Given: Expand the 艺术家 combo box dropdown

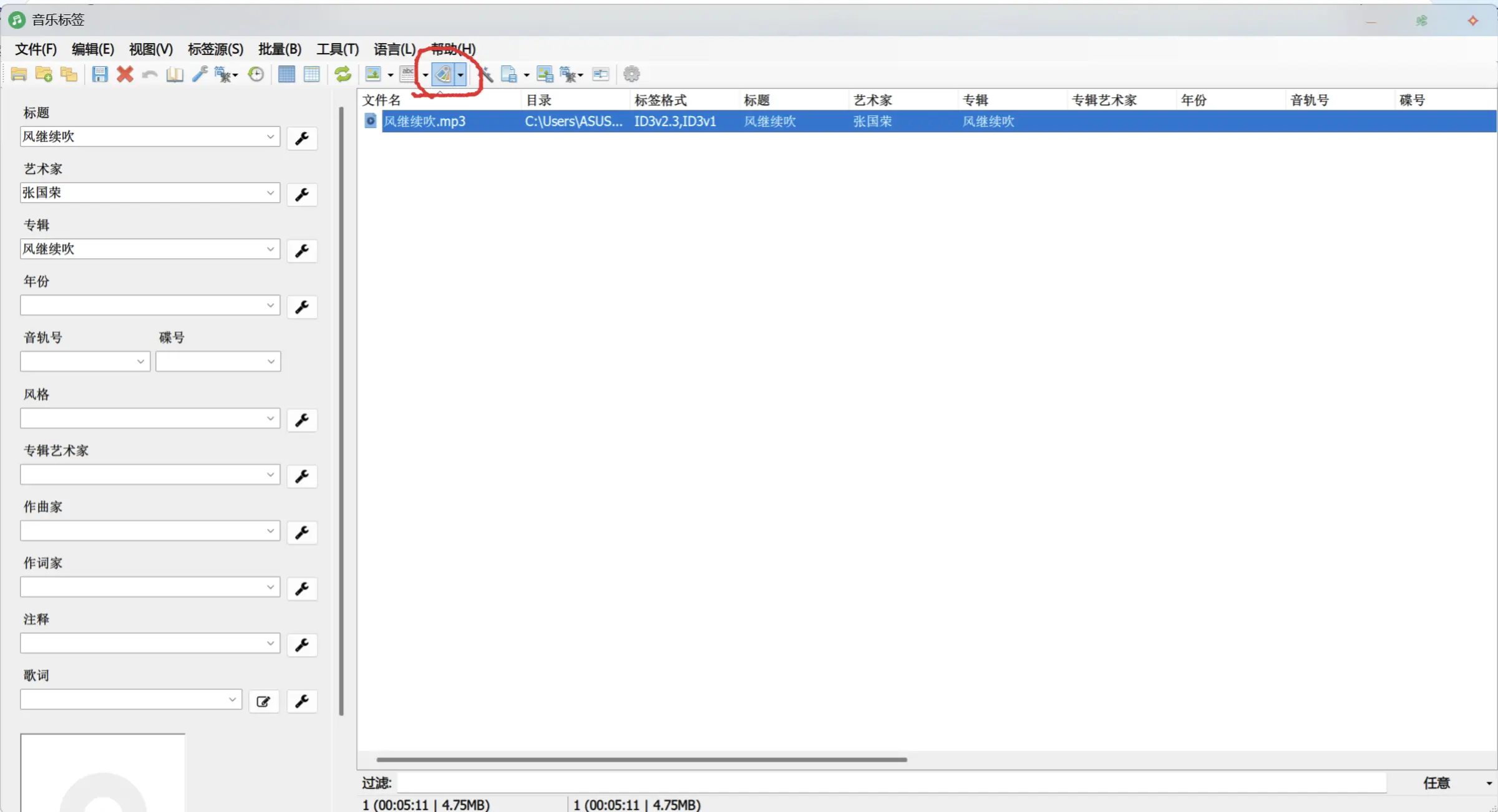Looking at the screenshot, I should pyautogui.click(x=270, y=193).
